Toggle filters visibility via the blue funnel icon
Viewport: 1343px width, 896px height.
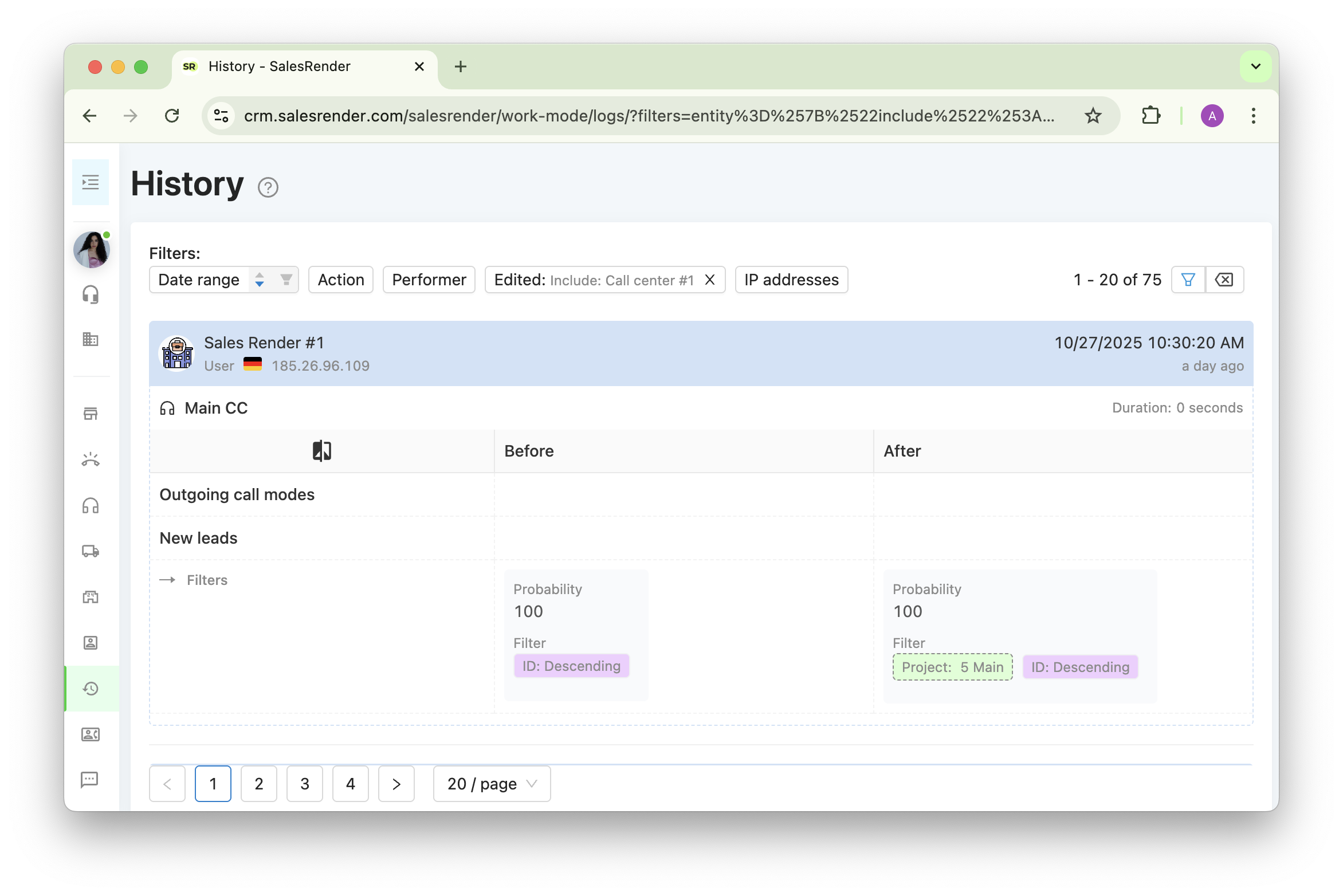tap(1188, 280)
